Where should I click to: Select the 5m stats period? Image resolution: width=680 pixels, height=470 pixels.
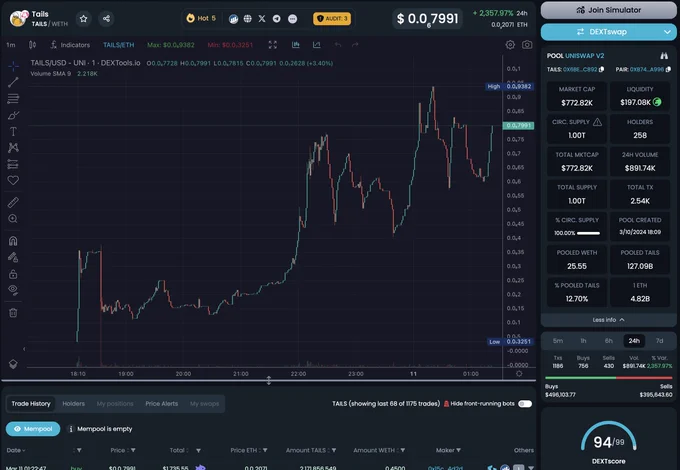tap(558, 341)
